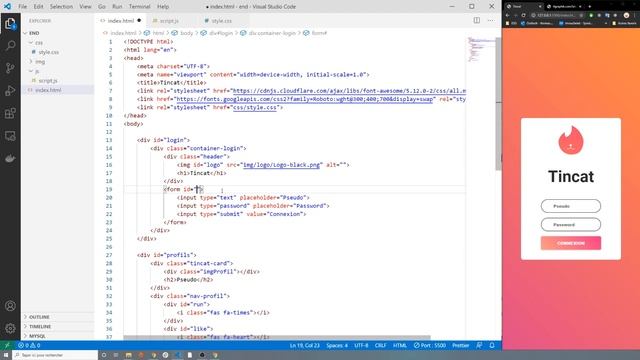Image resolution: width=640 pixels, height=360 pixels.
Task: Switch to the style.css editor tab
Action: (x=222, y=21)
